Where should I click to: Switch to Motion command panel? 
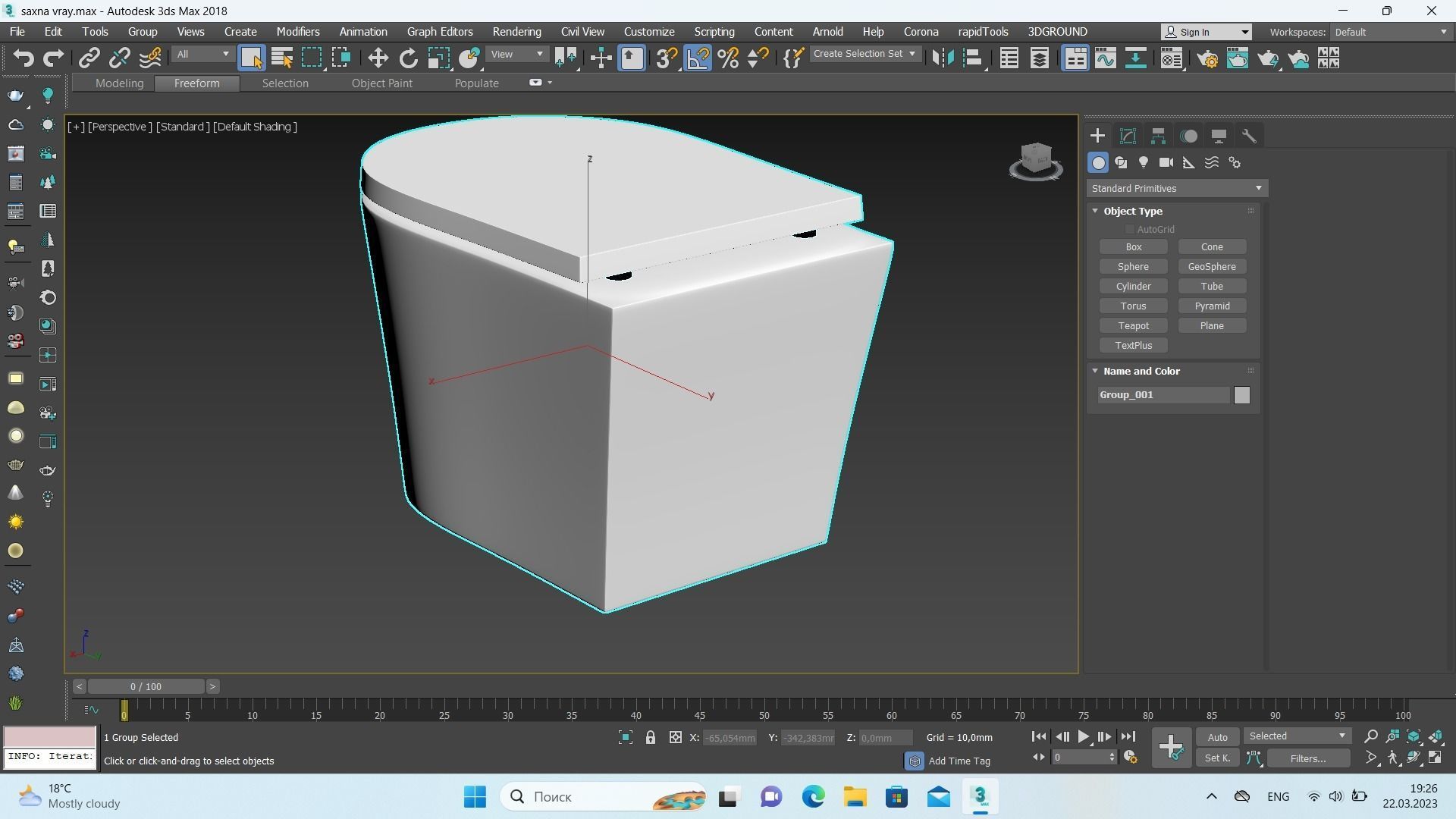click(x=1189, y=136)
